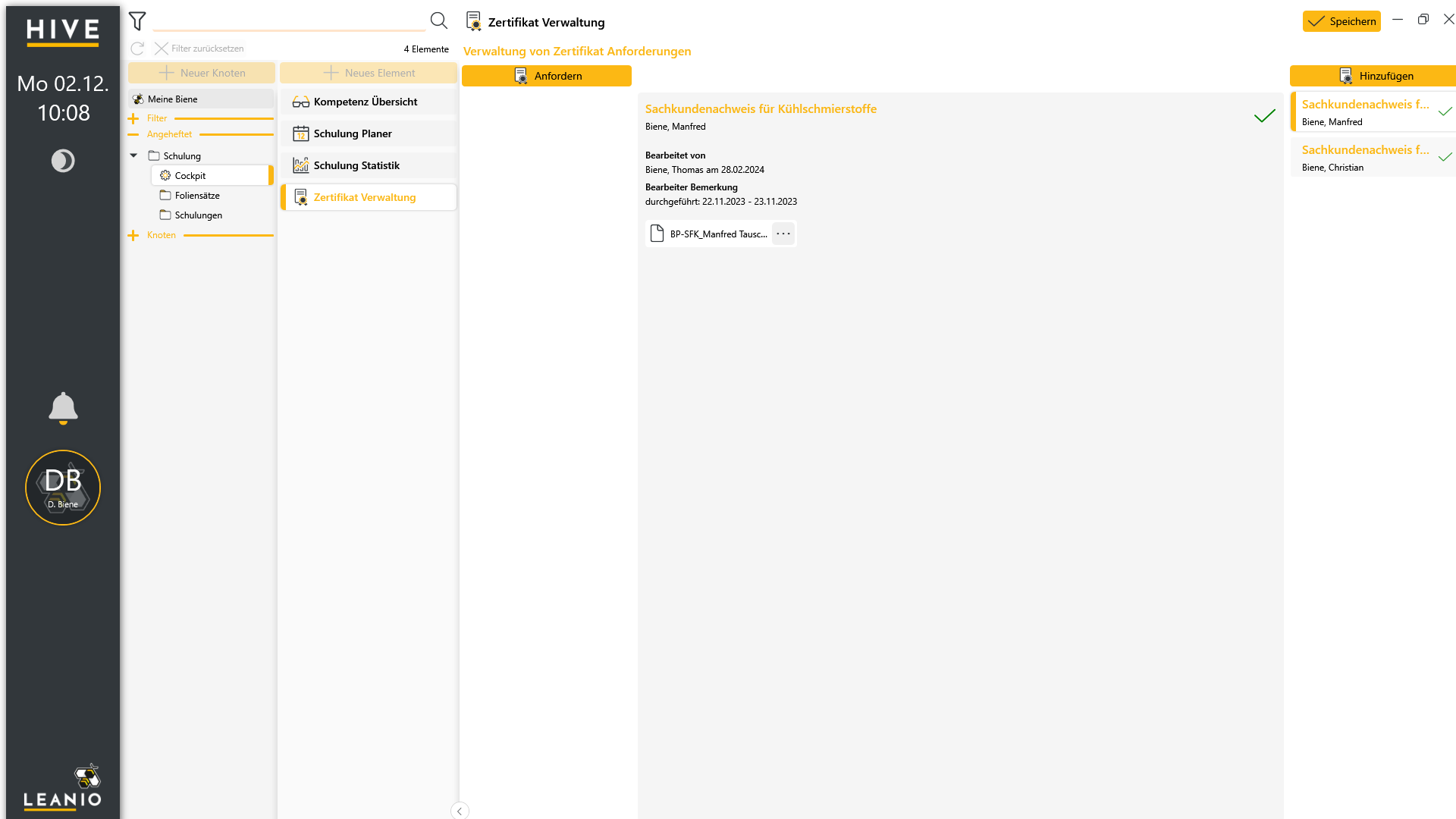Click the Anfordern button
Image resolution: width=1456 pixels, height=819 pixels.
pos(547,76)
